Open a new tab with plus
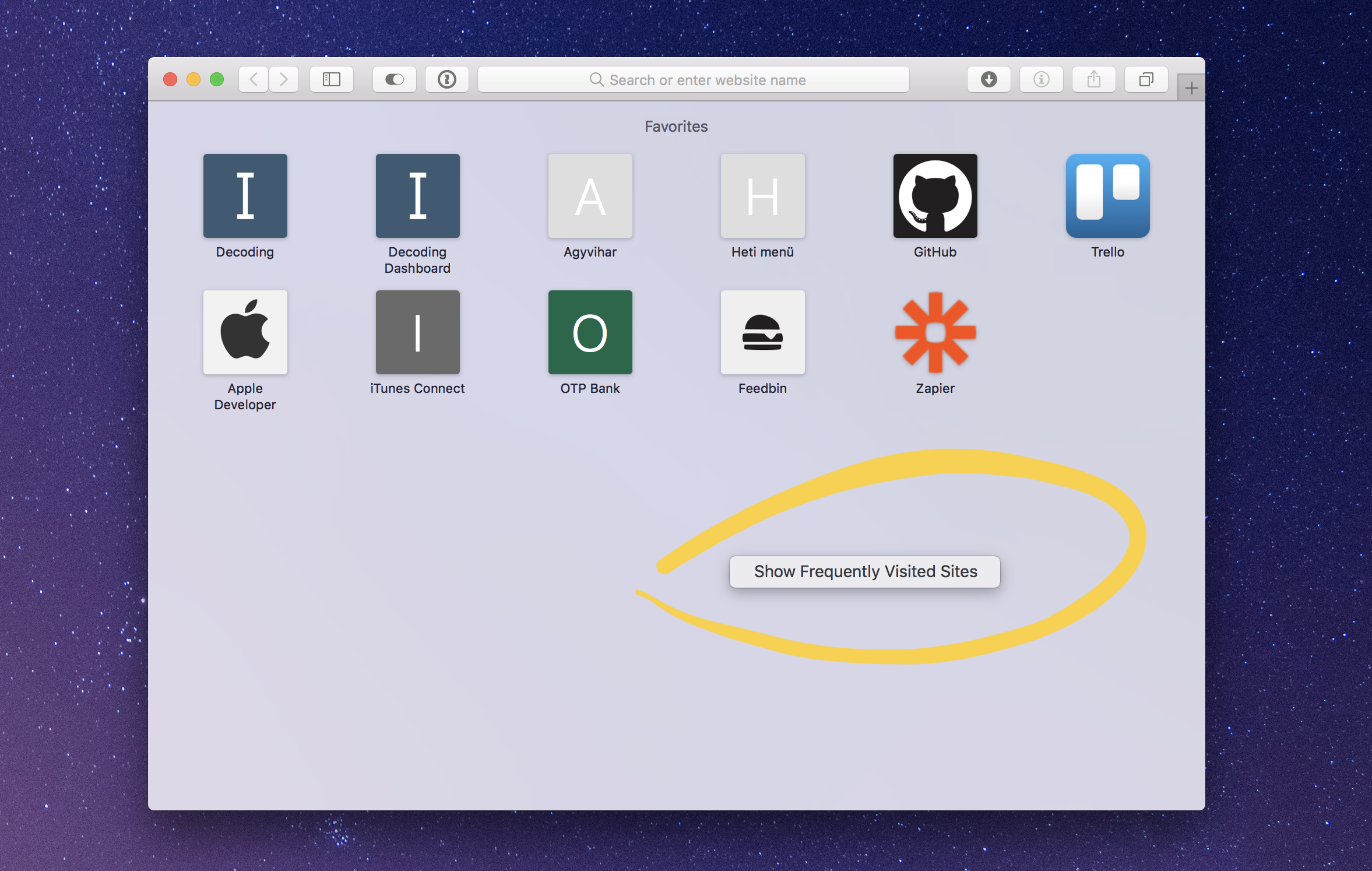Screen dimensions: 1372x871 coord(1191,88)
